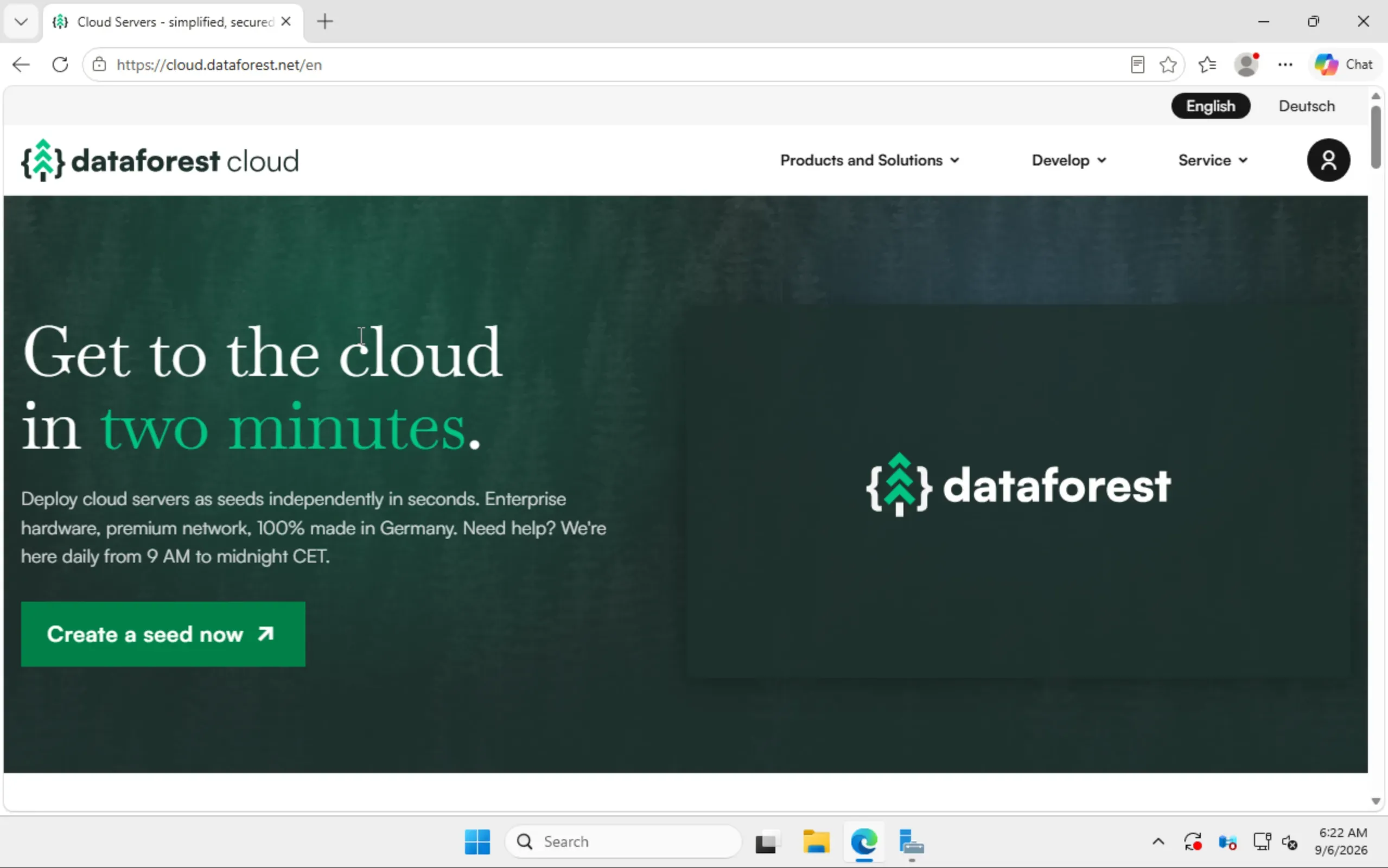
Task: Expand the Service menu
Action: click(1213, 160)
